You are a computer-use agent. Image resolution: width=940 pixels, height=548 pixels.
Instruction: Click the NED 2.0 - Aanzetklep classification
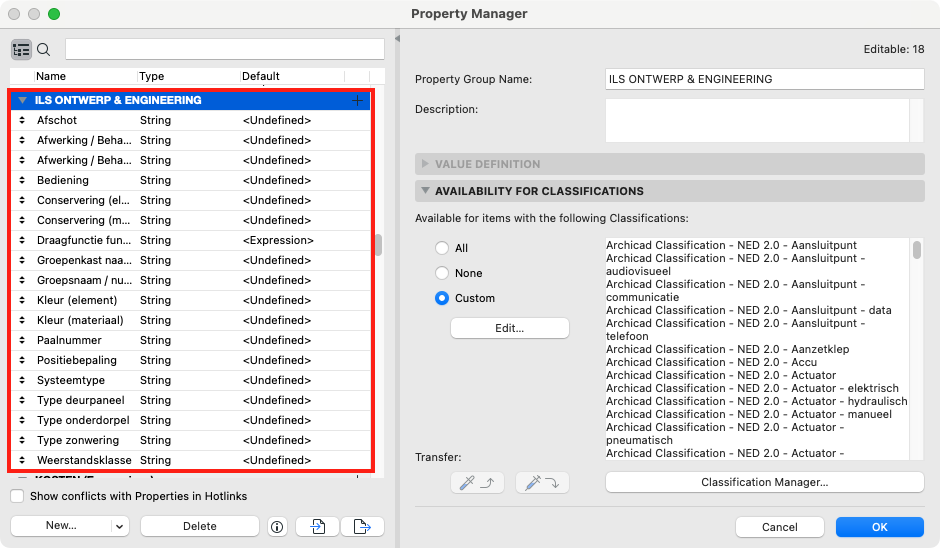[727, 349]
